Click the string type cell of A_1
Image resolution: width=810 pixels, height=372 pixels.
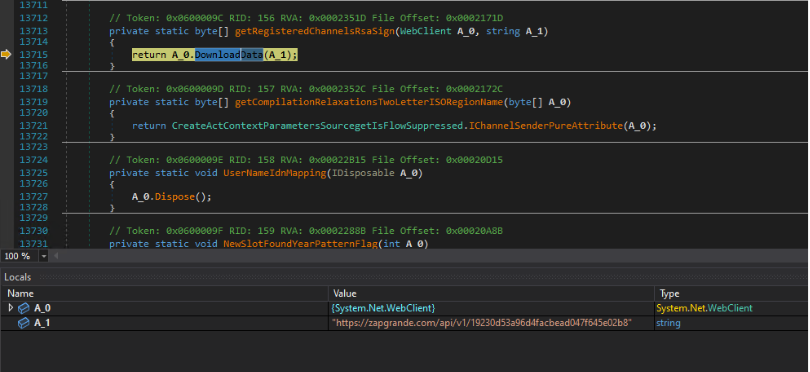point(668,323)
